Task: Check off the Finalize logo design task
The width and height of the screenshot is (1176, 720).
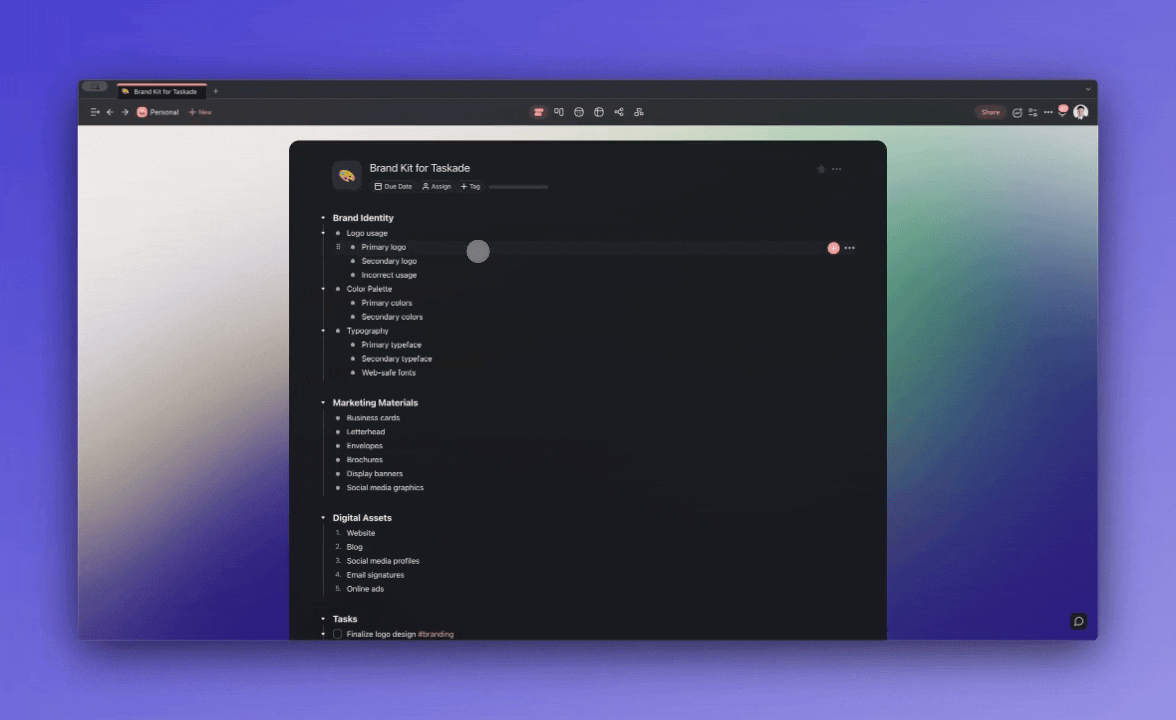Action: [337, 634]
